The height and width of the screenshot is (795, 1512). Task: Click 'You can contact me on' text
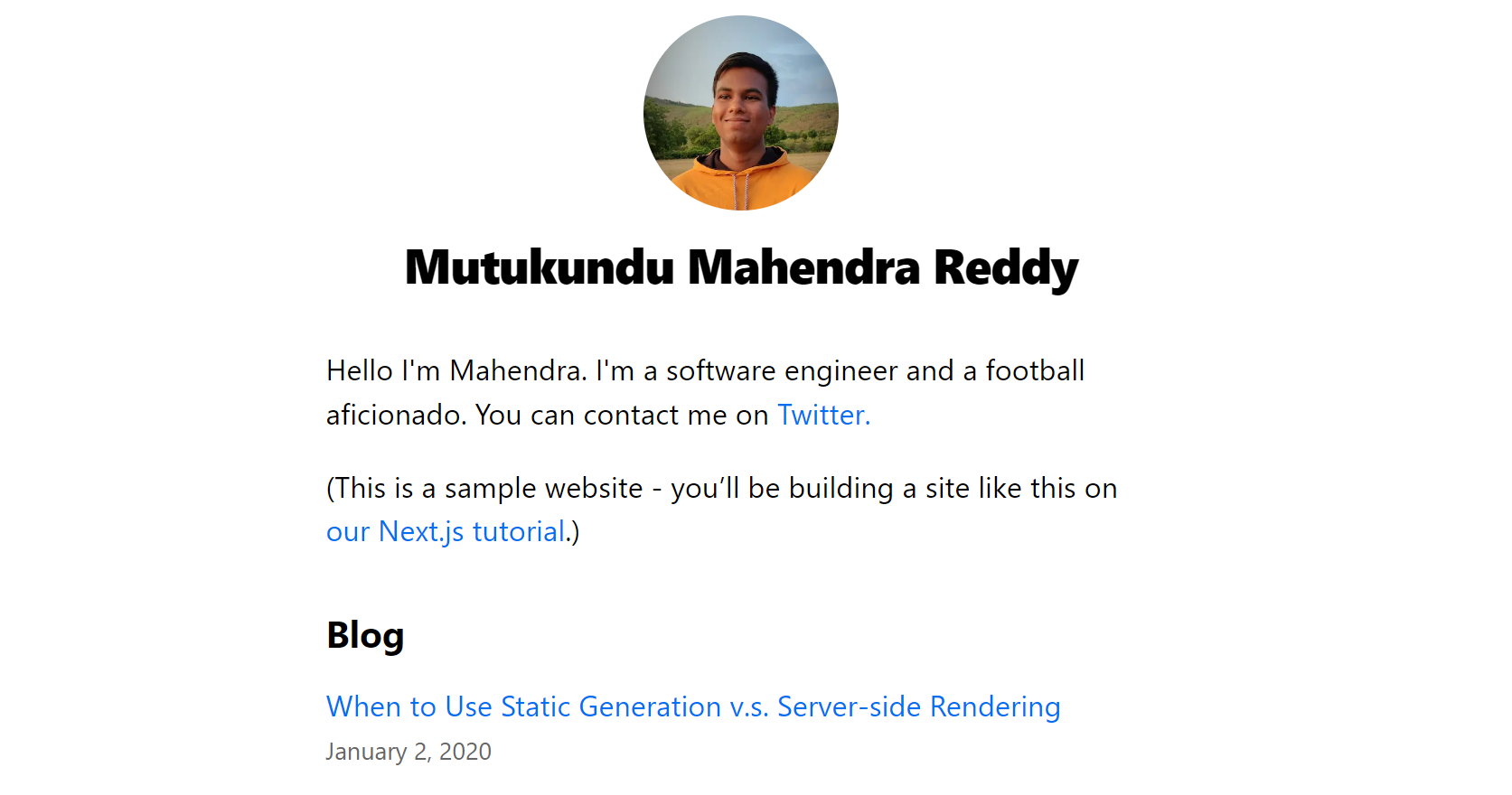click(622, 415)
